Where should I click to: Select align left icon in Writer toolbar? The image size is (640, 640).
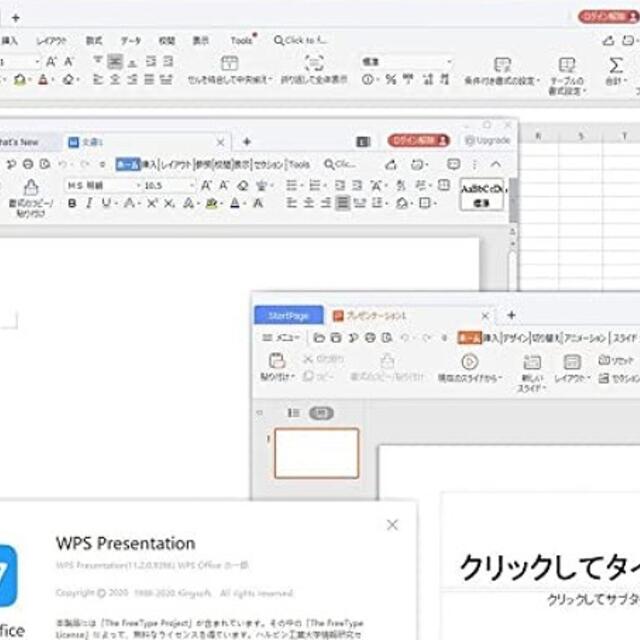point(291,202)
